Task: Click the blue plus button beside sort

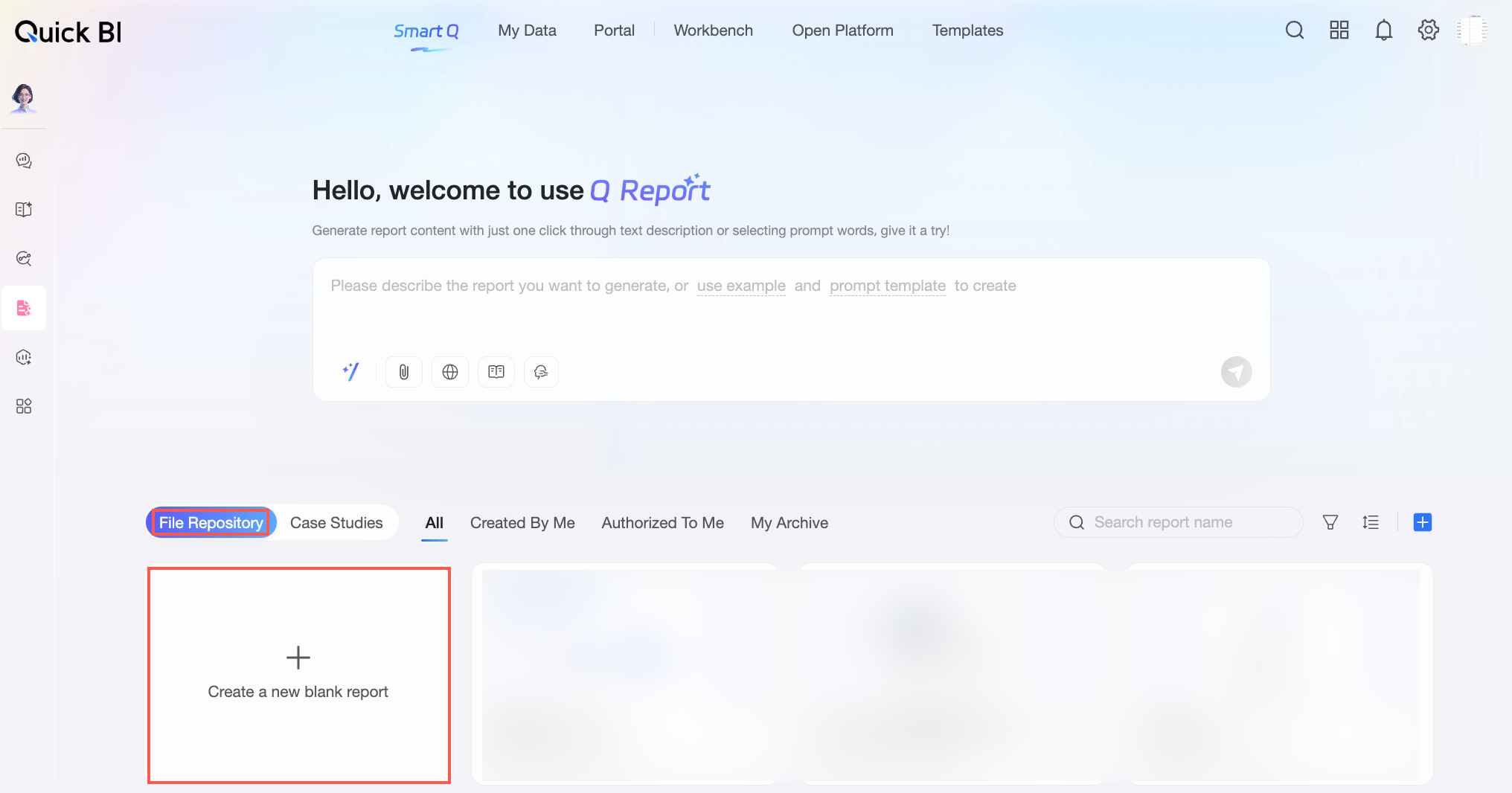Action: [1423, 522]
